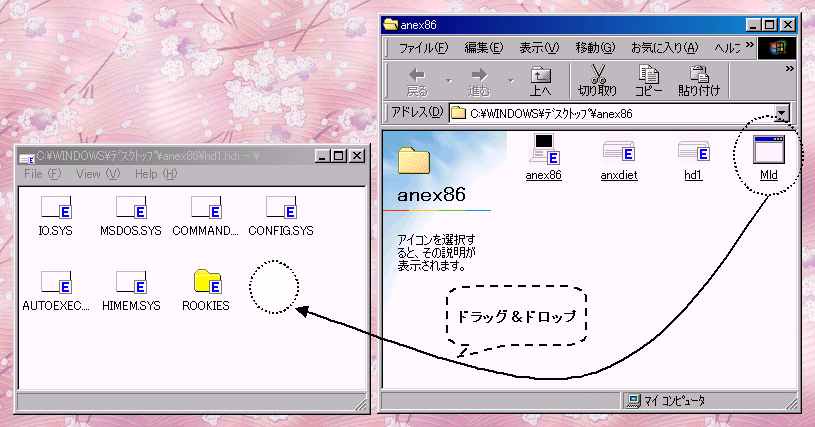Image resolution: width=815 pixels, height=427 pixels.
Task: Select the AUTOEXEC file icon
Action: click(55, 283)
